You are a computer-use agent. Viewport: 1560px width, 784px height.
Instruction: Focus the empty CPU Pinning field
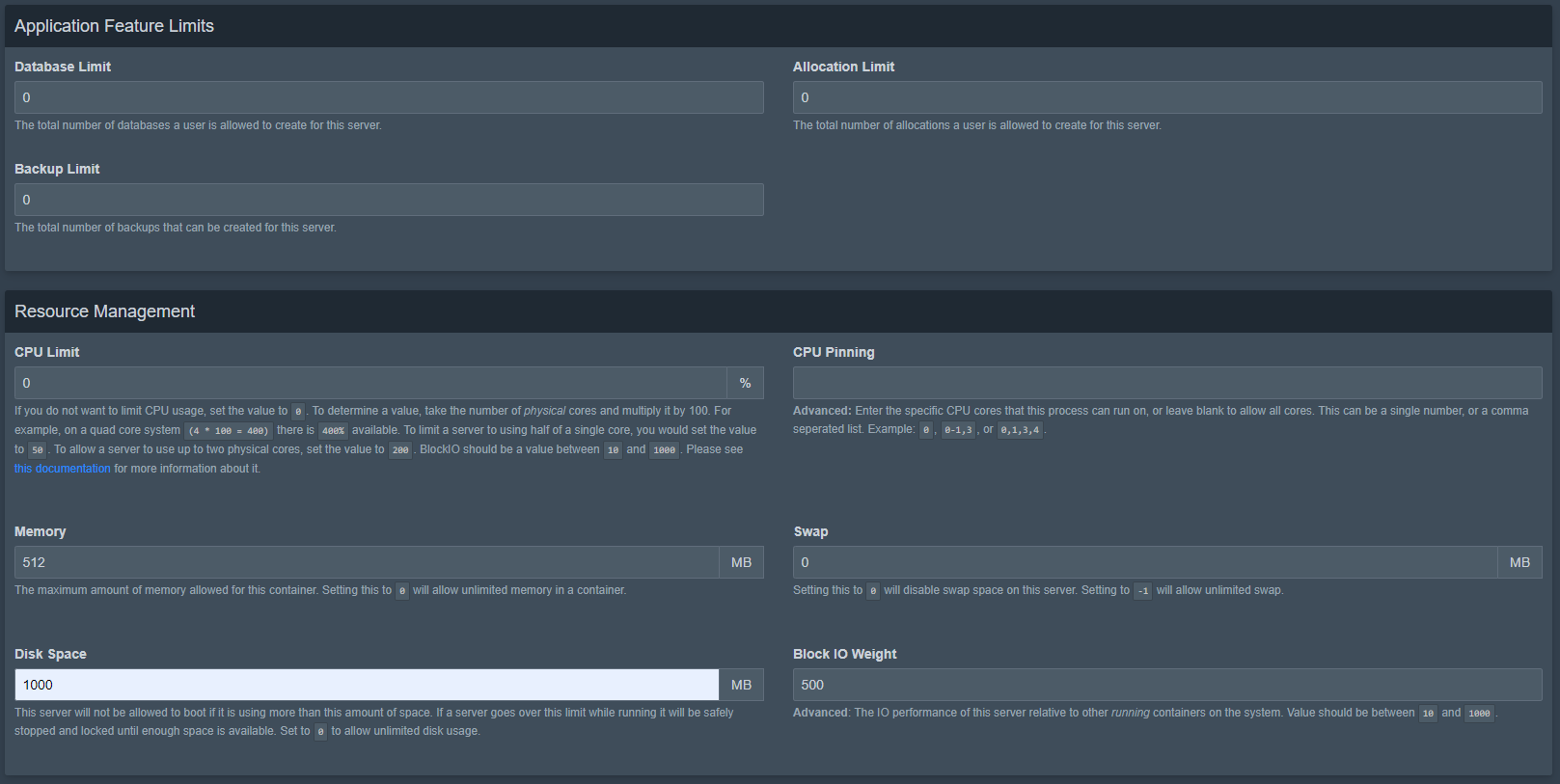pyautogui.click(x=1166, y=383)
